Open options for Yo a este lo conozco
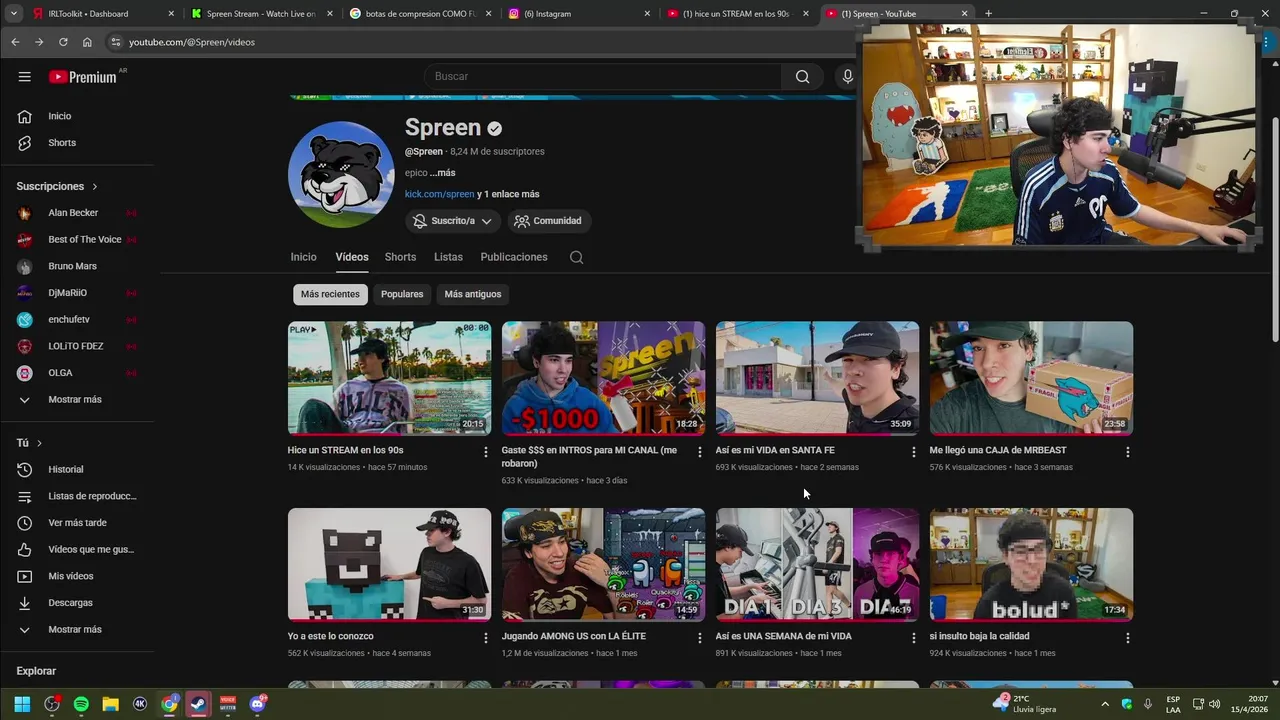The height and width of the screenshot is (720, 1280). coord(486,638)
